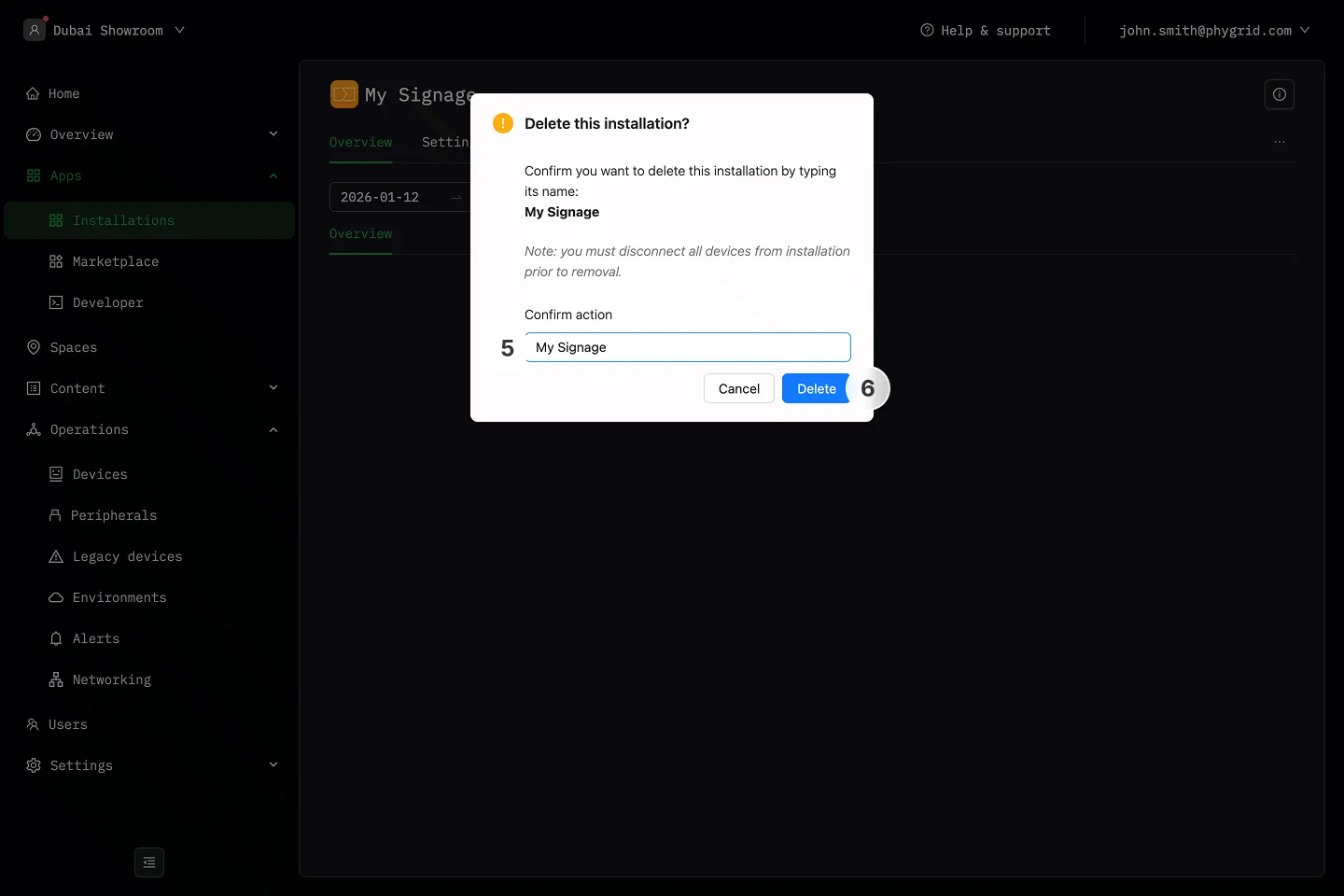This screenshot has width=1344, height=896.
Task: Click the Marketplace icon
Action: [56, 261]
